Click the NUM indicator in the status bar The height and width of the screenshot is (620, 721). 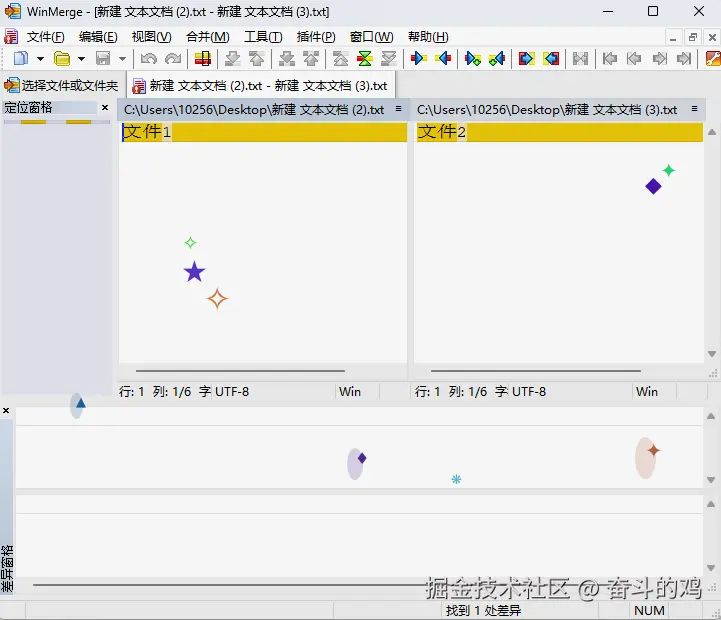point(649,610)
